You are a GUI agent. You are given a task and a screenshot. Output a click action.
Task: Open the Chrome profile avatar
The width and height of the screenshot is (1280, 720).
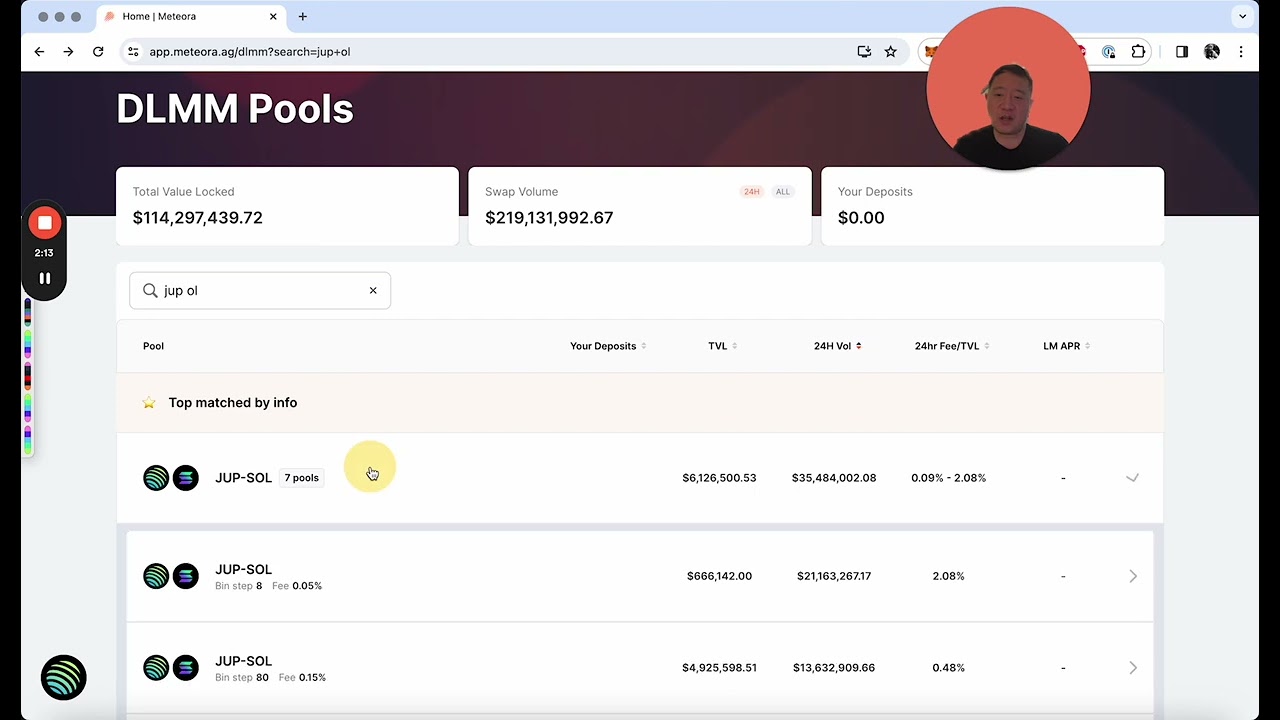[1212, 52]
